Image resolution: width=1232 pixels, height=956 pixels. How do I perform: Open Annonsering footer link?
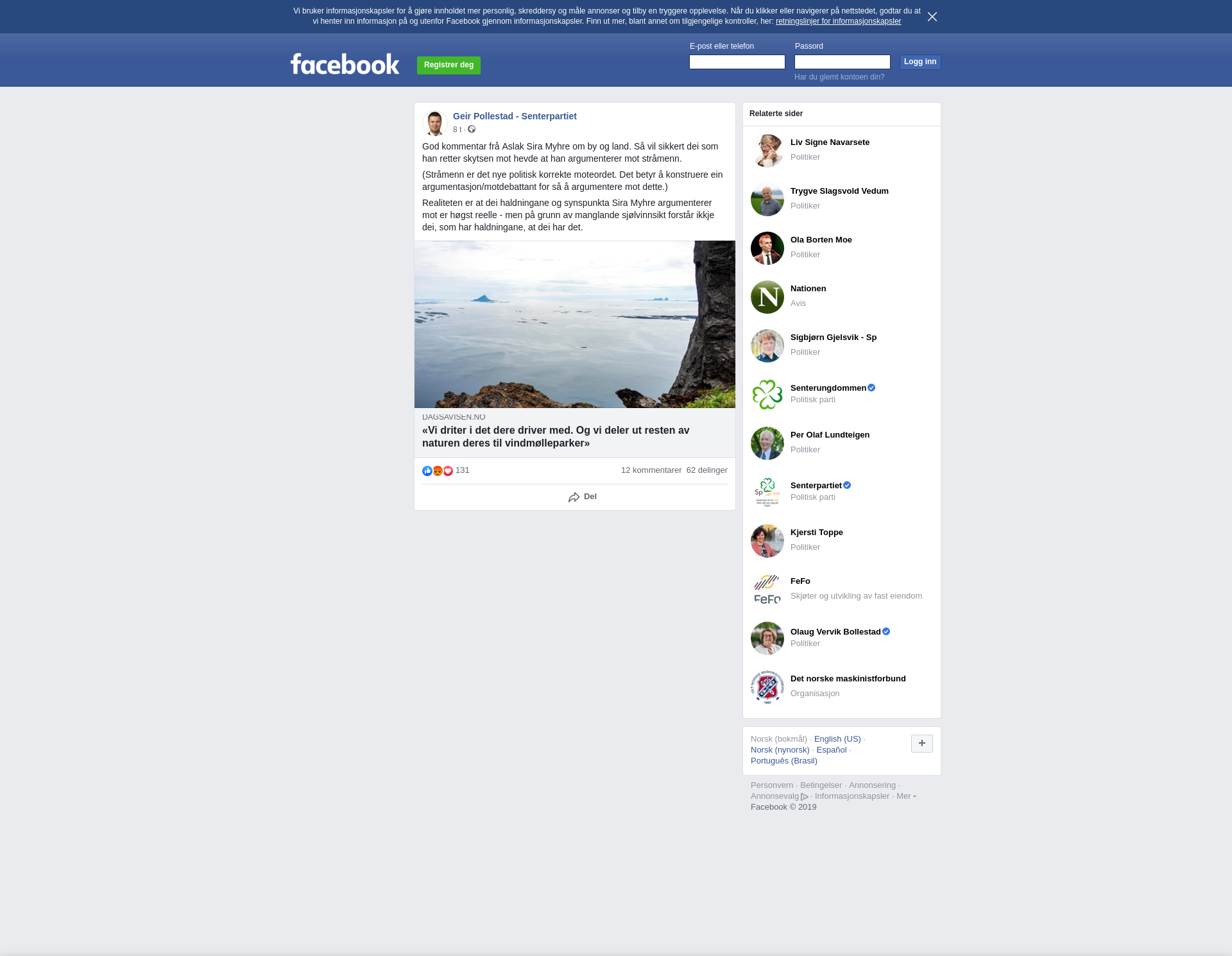coord(872,785)
